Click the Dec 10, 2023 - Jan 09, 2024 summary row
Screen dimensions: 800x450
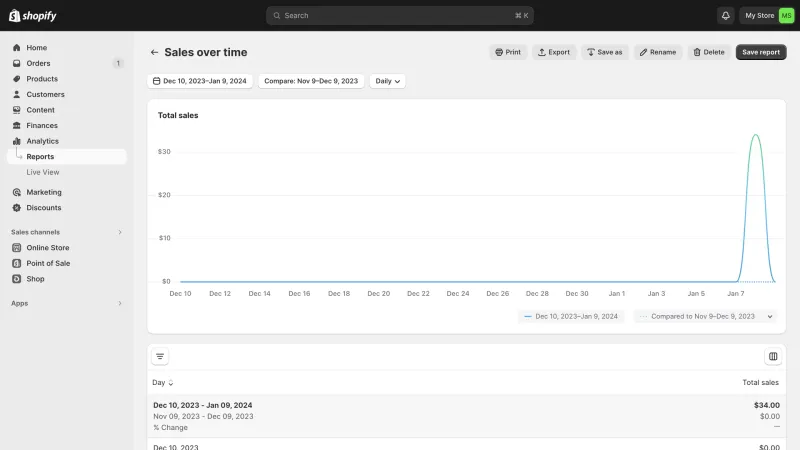(466, 416)
